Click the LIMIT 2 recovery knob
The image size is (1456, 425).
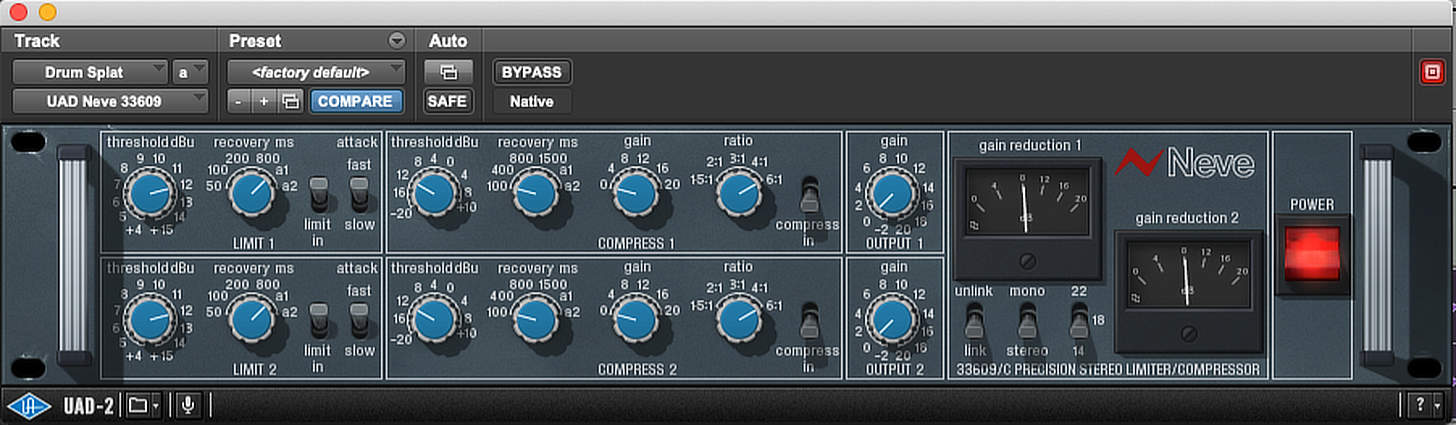252,319
